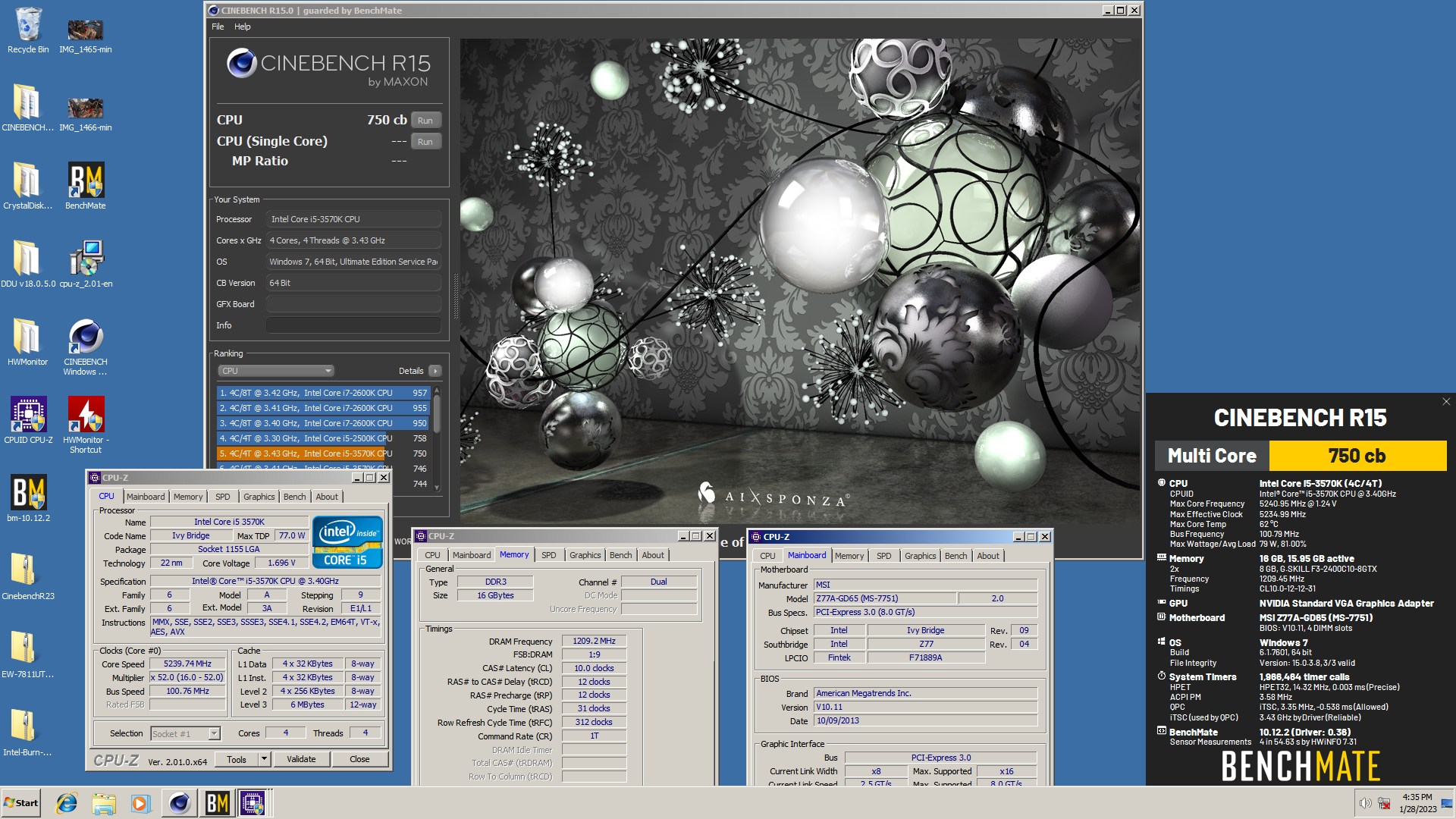
Task: Click the Core Speed value 5239.74 MHz
Action: (x=187, y=664)
